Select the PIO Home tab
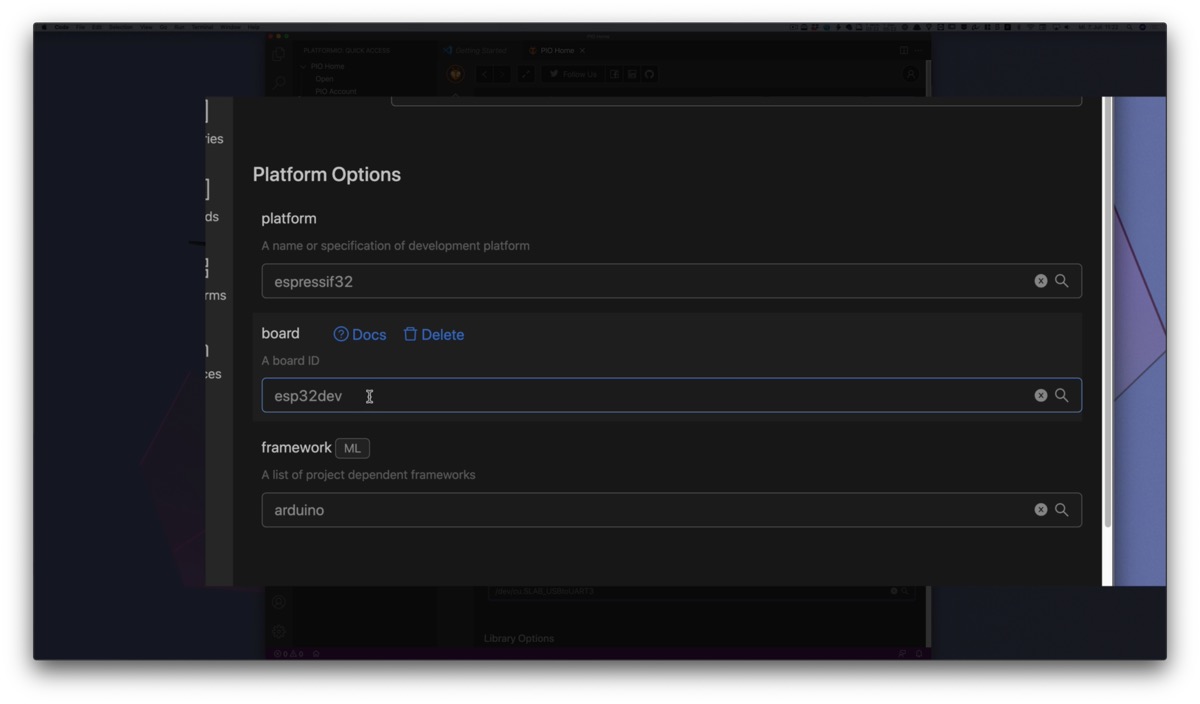1200x704 pixels. tap(557, 50)
